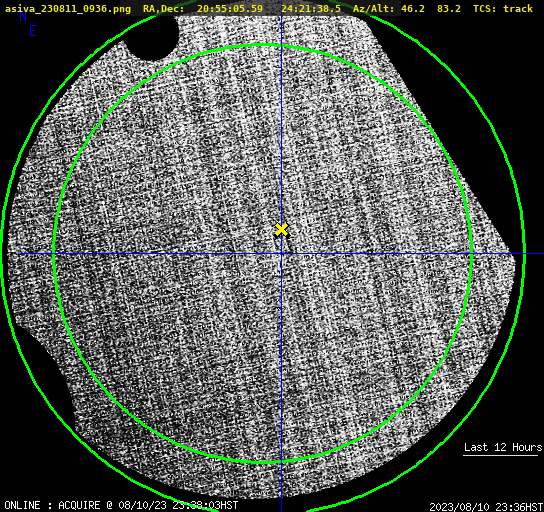This screenshot has width=544, height=512.
Task: Click the 23:38:03HST acquire time
Action: 205,505
